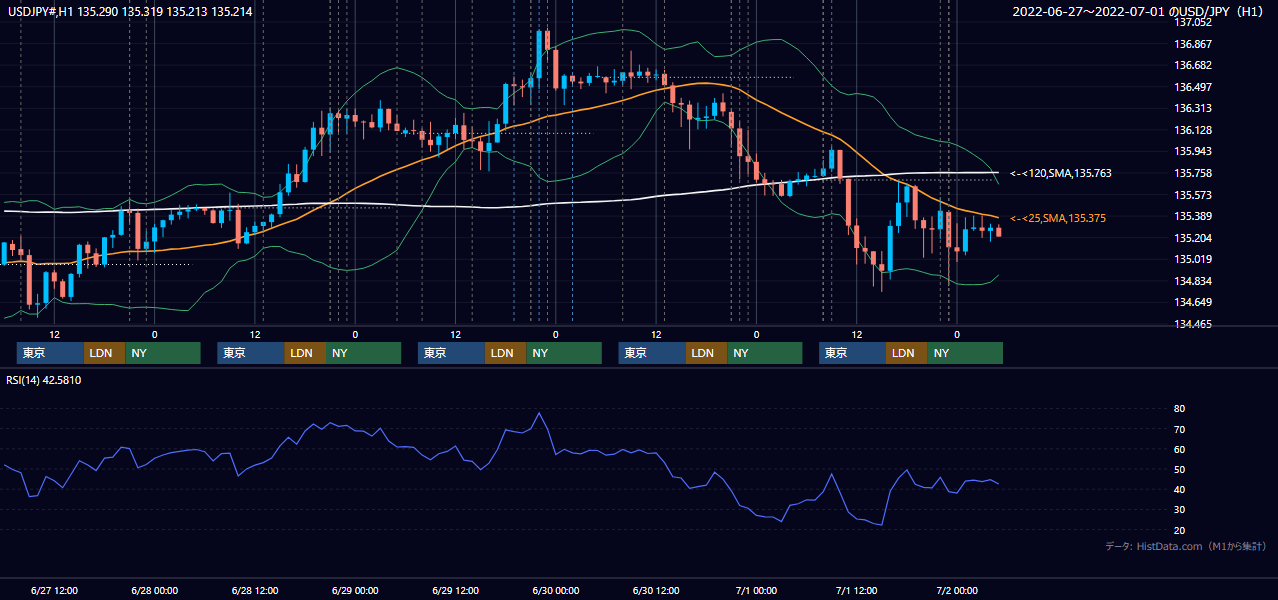Select the <-<25,SMA,135.375 moving average label
The image size is (1278, 600).
click(x=1058, y=218)
